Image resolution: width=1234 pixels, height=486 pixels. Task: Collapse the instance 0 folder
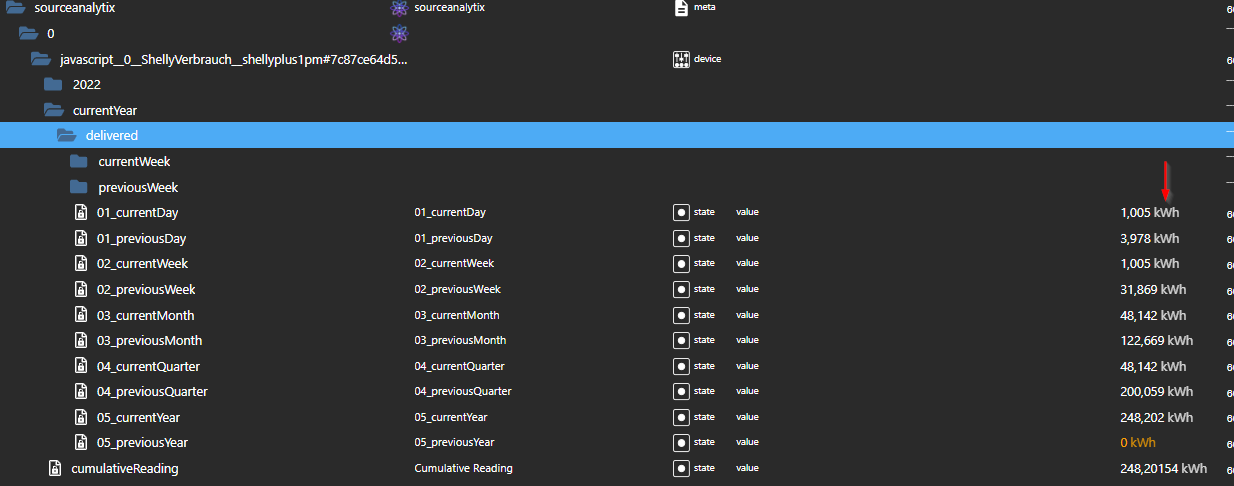coord(28,34)
